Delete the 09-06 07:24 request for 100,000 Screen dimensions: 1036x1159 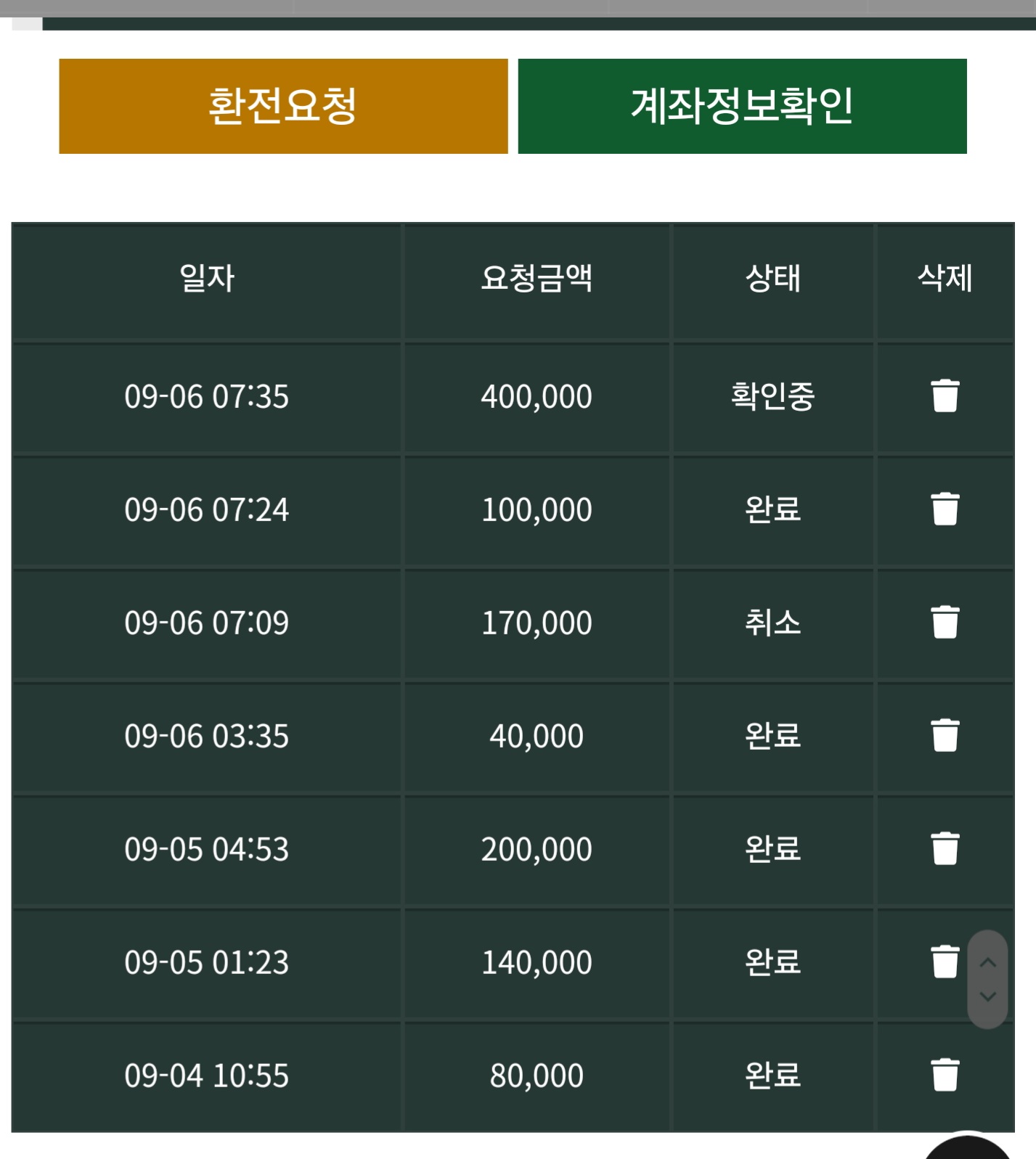click(945, 509)
